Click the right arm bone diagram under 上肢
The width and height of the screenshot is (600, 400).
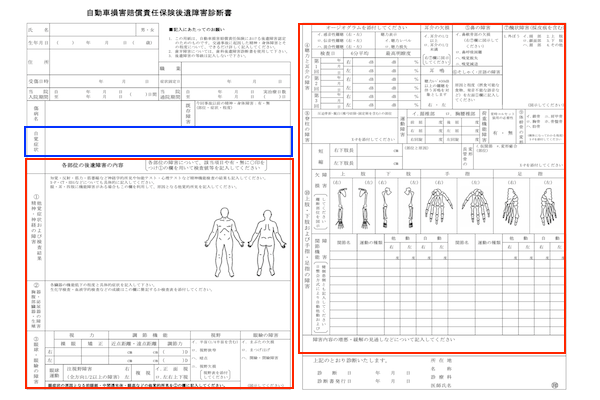coord(341,208)
